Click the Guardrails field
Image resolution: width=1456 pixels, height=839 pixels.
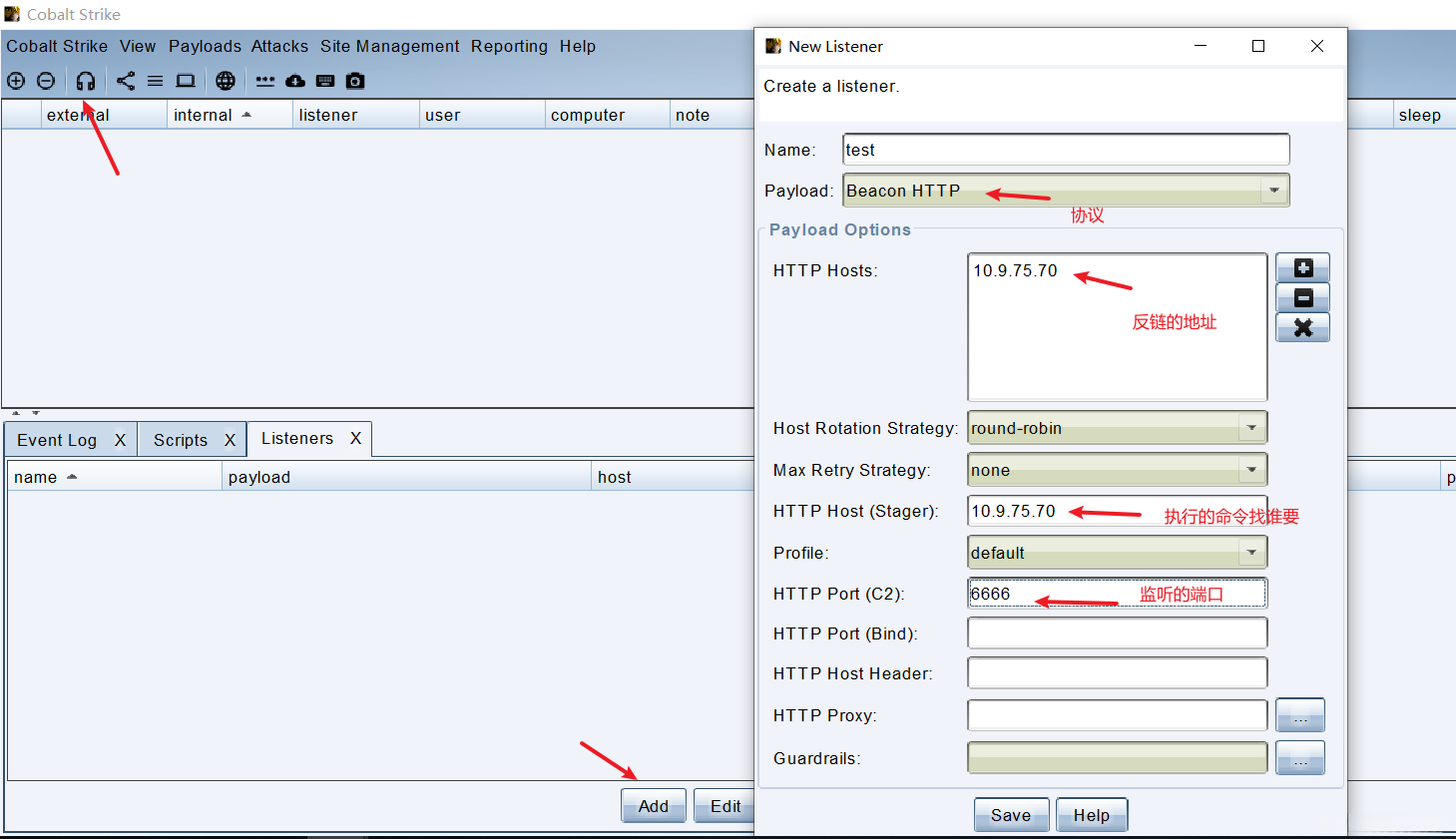coord(1118,758)
